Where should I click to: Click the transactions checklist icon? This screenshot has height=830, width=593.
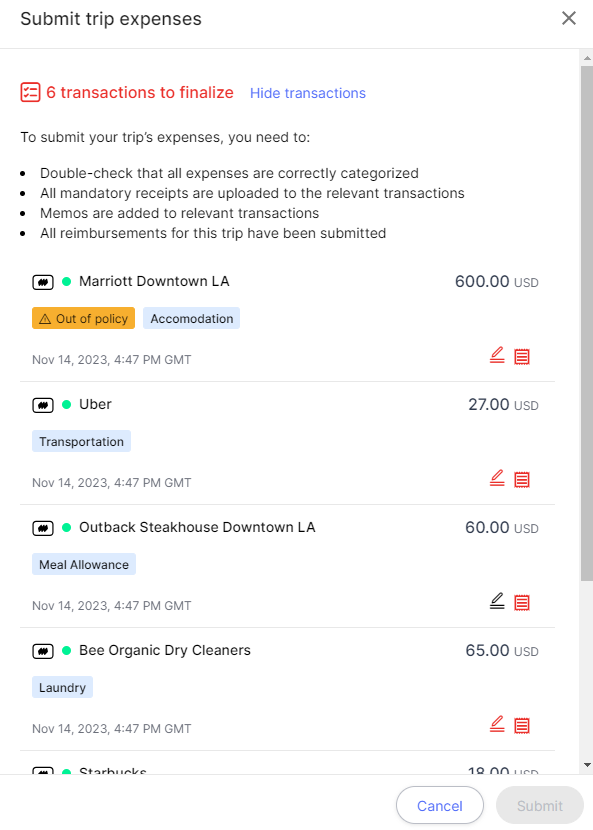(x=30, y=92)
